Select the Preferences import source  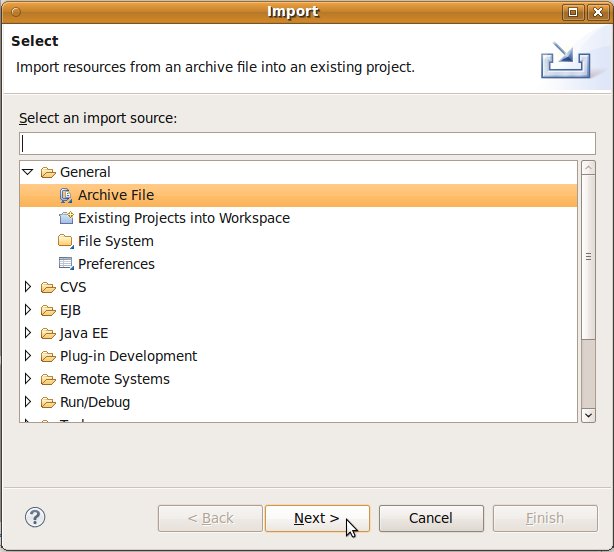pyautogui.click(x=116, y=265)
